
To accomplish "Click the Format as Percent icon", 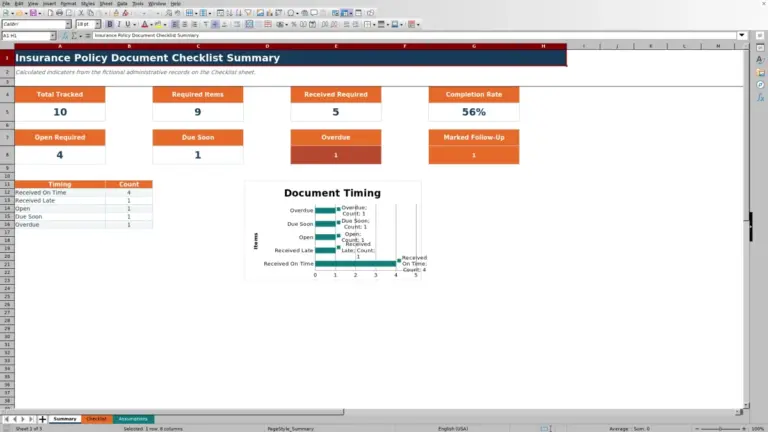I will (x=294, y=24).
